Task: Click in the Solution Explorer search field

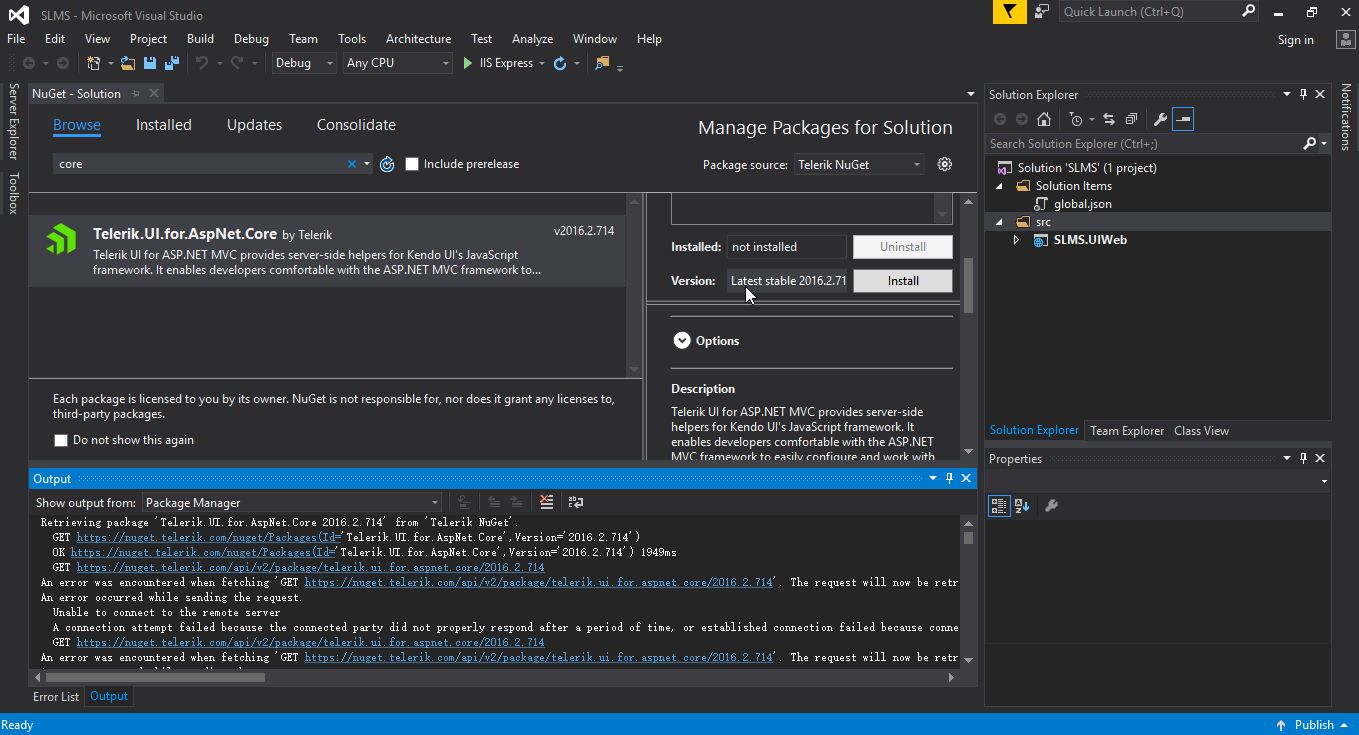Action: pos(1140,144)
